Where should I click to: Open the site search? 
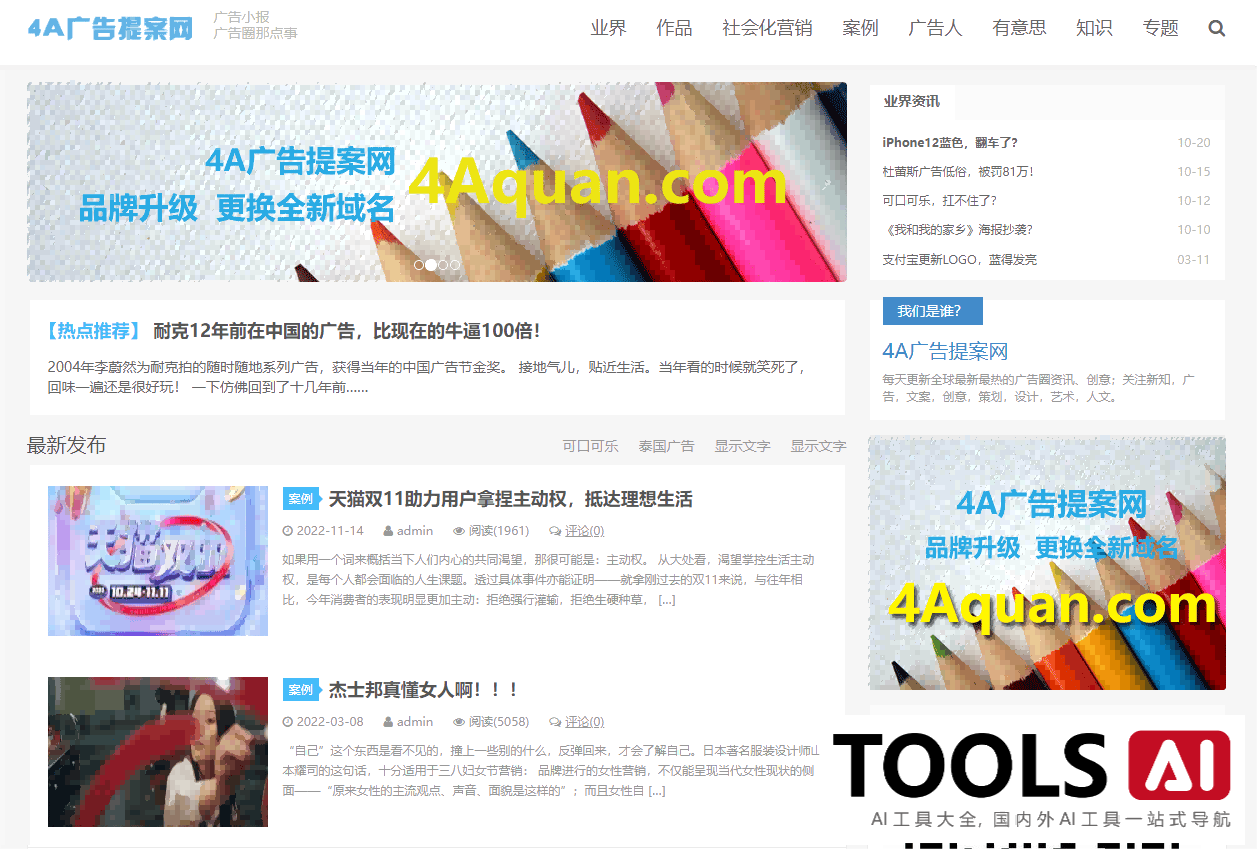pos(1216,28)
